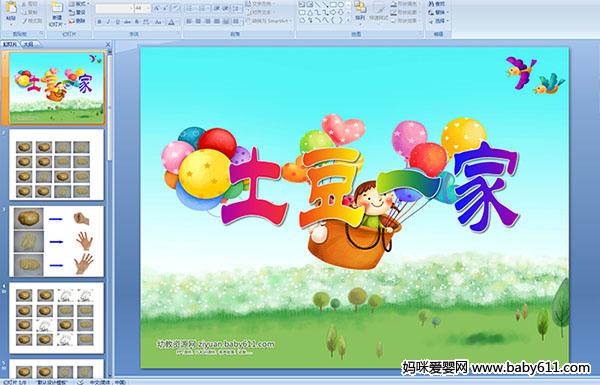This screenshot has width=600, height=385.
Task: Select the rectangle shape in the shapes gallery
Action: point(333,5)
